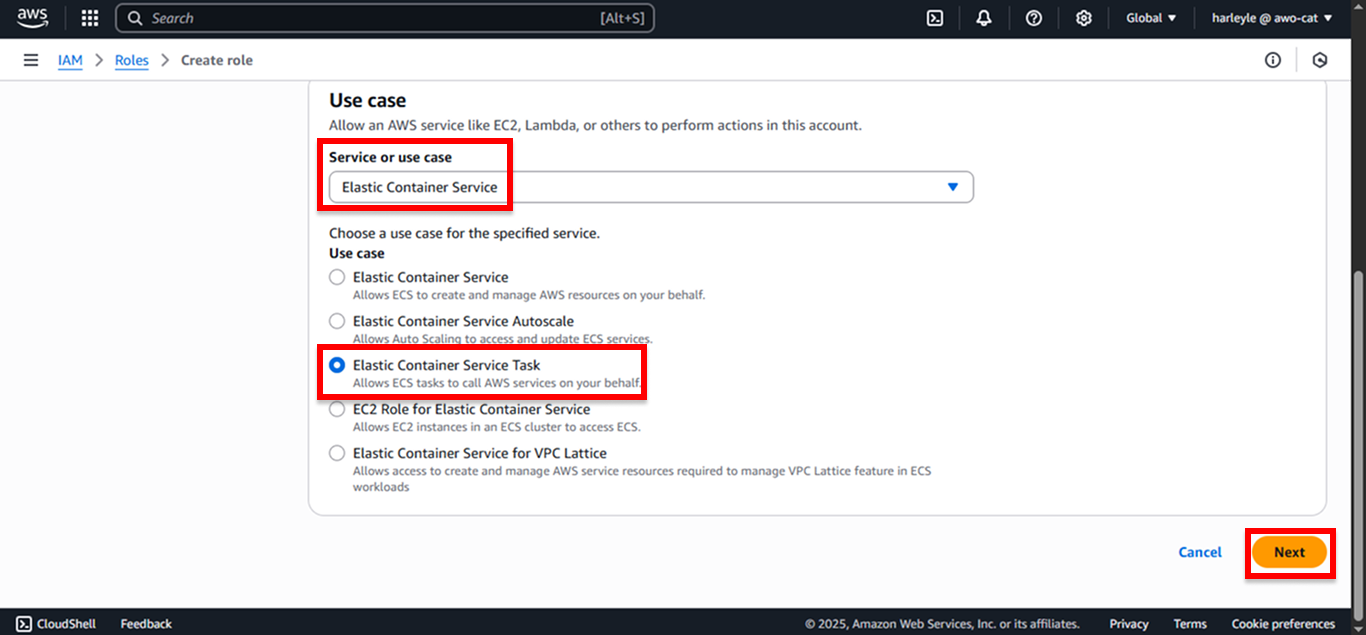Click the CloudShell text in the footer
The height and width of the screenshot is (635, 1366).
pos(66,624)
